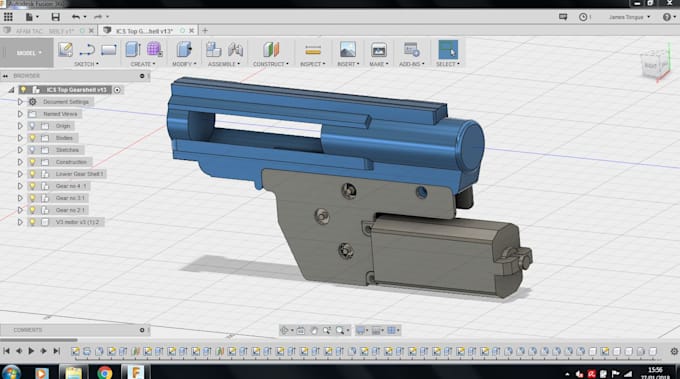Expand the Document Settings node
The height and width of the screenshot is (379, 680).
[20, 102]
